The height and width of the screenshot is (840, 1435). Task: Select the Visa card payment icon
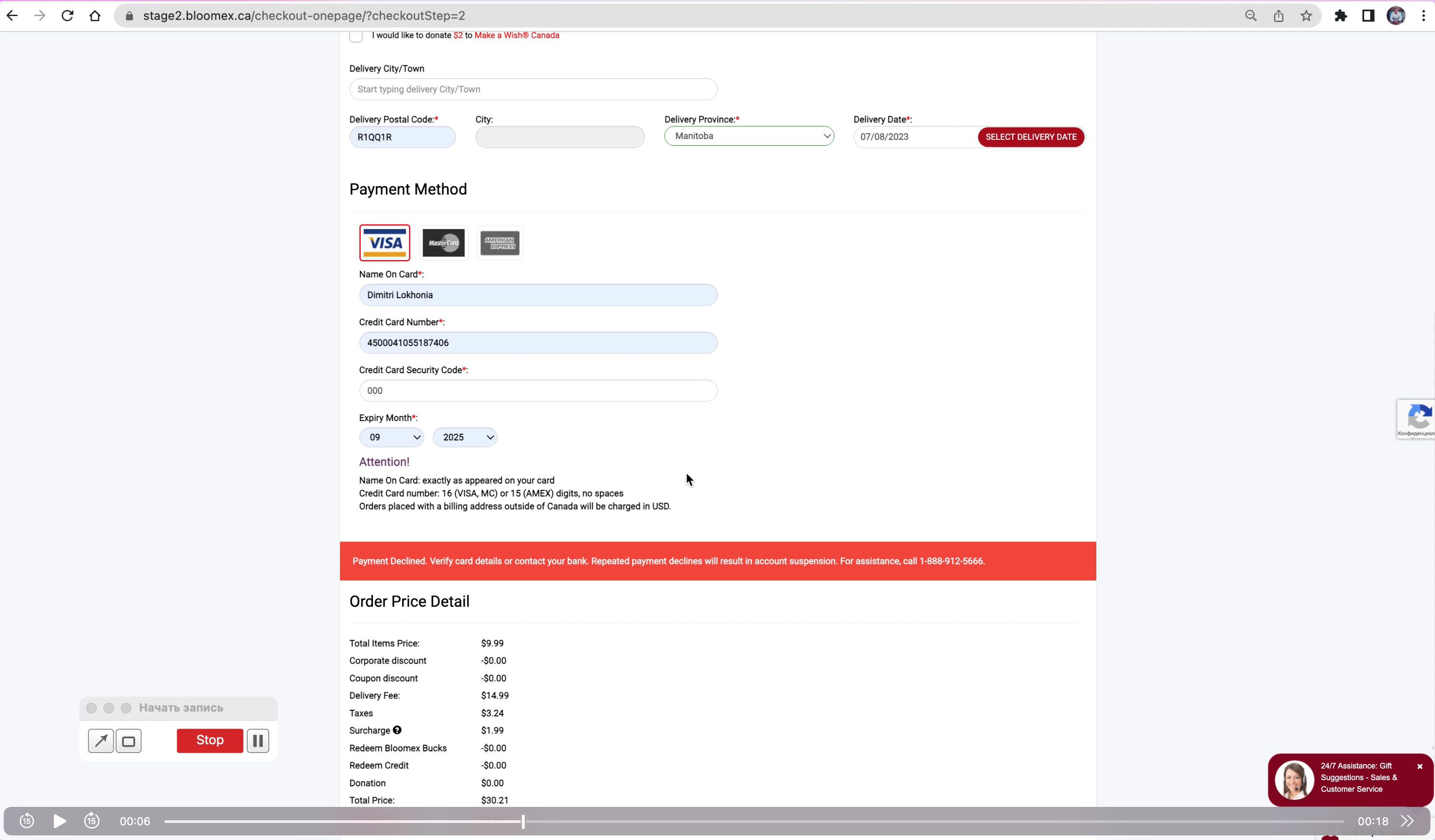coord(384,243)
